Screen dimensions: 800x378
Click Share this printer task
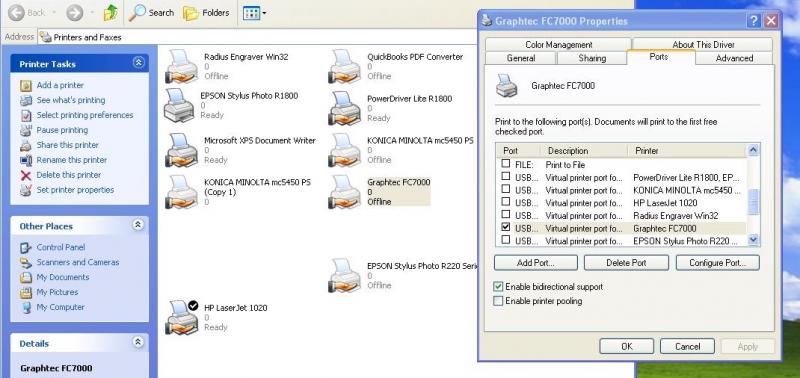[x=67, y=145]
